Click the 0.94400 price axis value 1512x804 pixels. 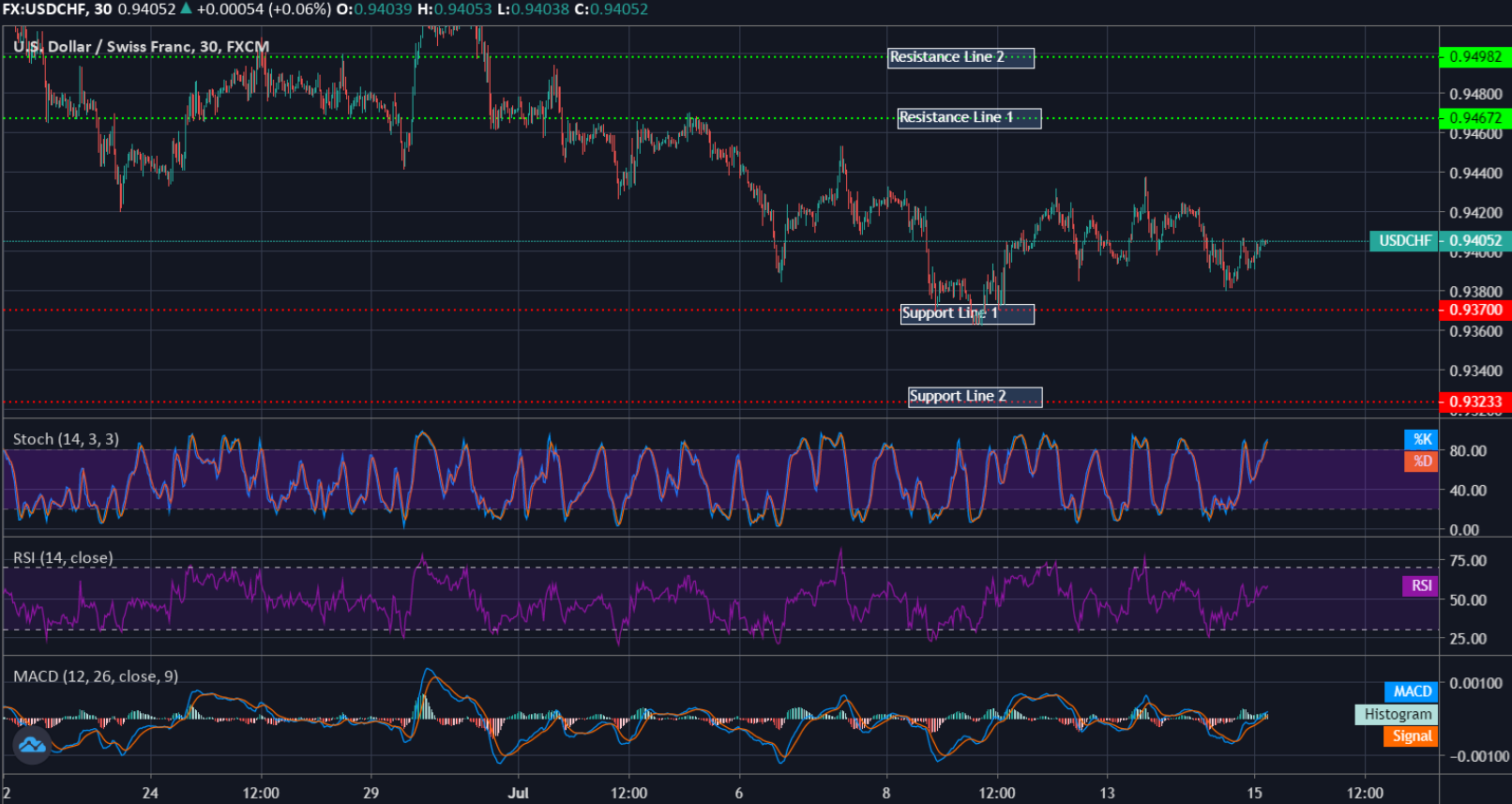[x=1475, y=174]
